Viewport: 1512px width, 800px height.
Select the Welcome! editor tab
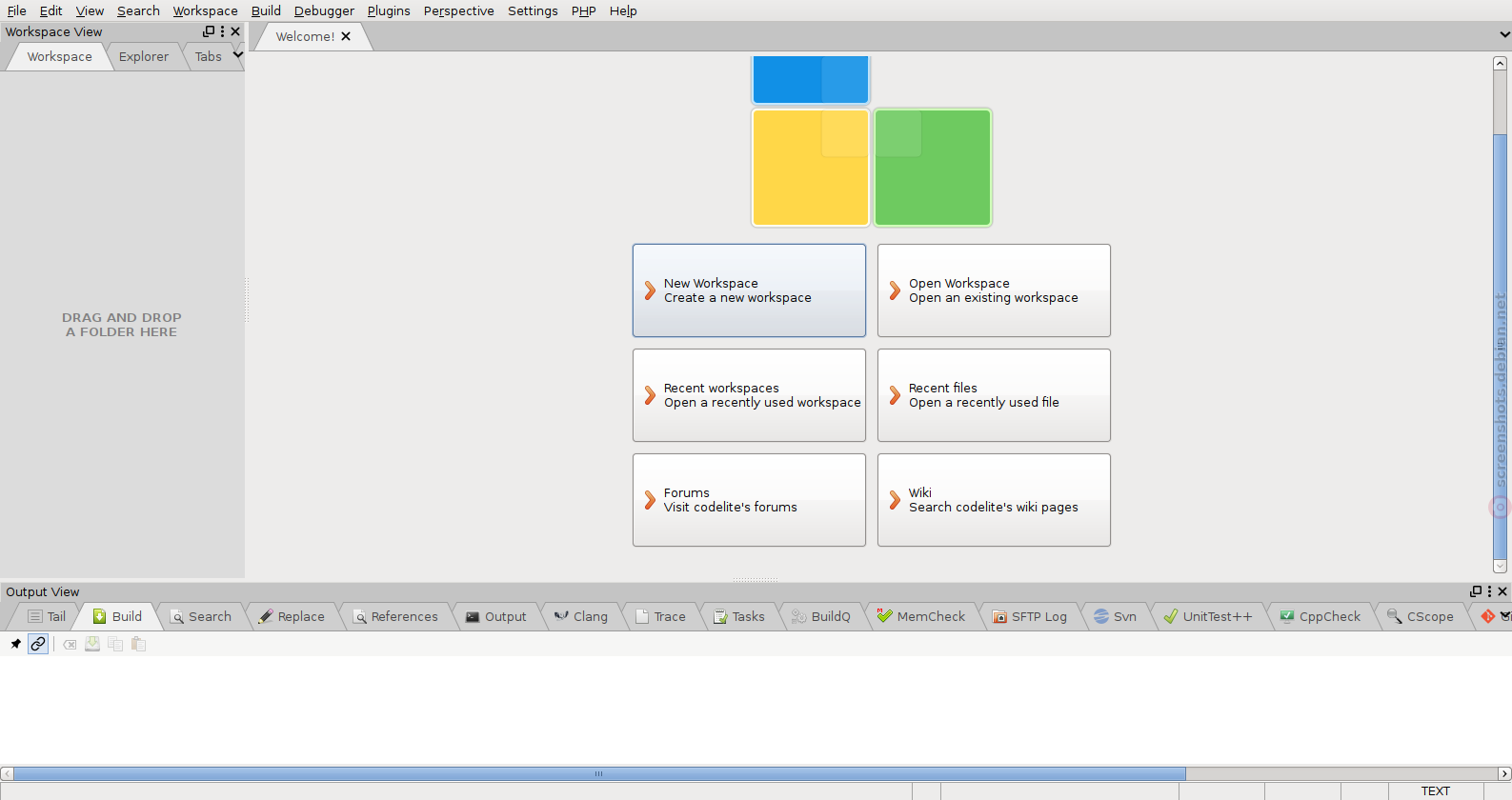point(305,36)
